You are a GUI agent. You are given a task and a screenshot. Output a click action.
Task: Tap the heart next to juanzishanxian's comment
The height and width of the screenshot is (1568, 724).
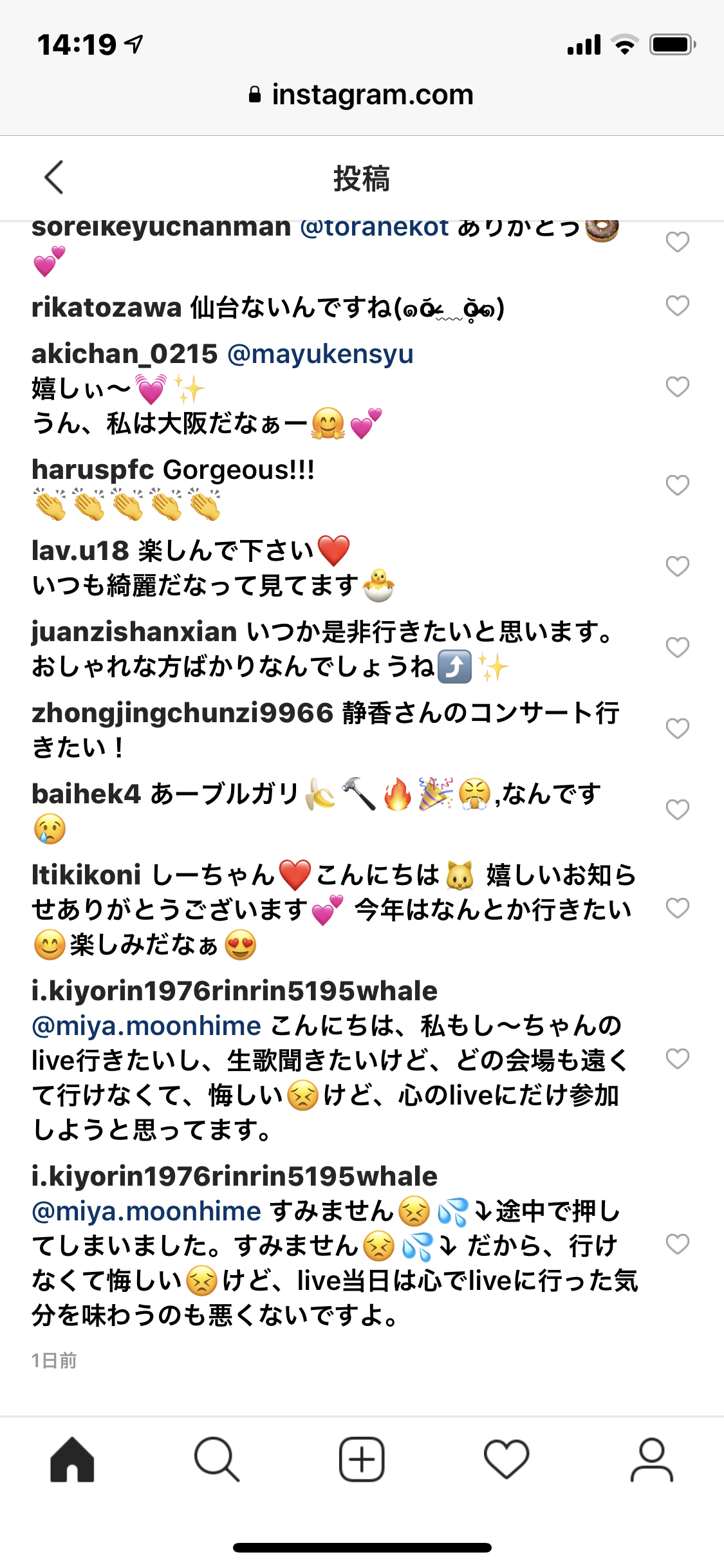point(677,648)
